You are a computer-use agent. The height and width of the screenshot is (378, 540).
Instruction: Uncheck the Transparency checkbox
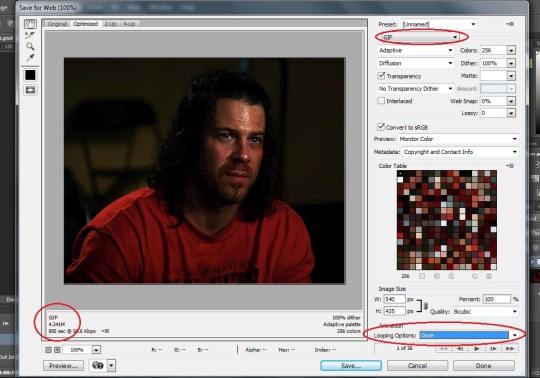click(x=381, y=75)
